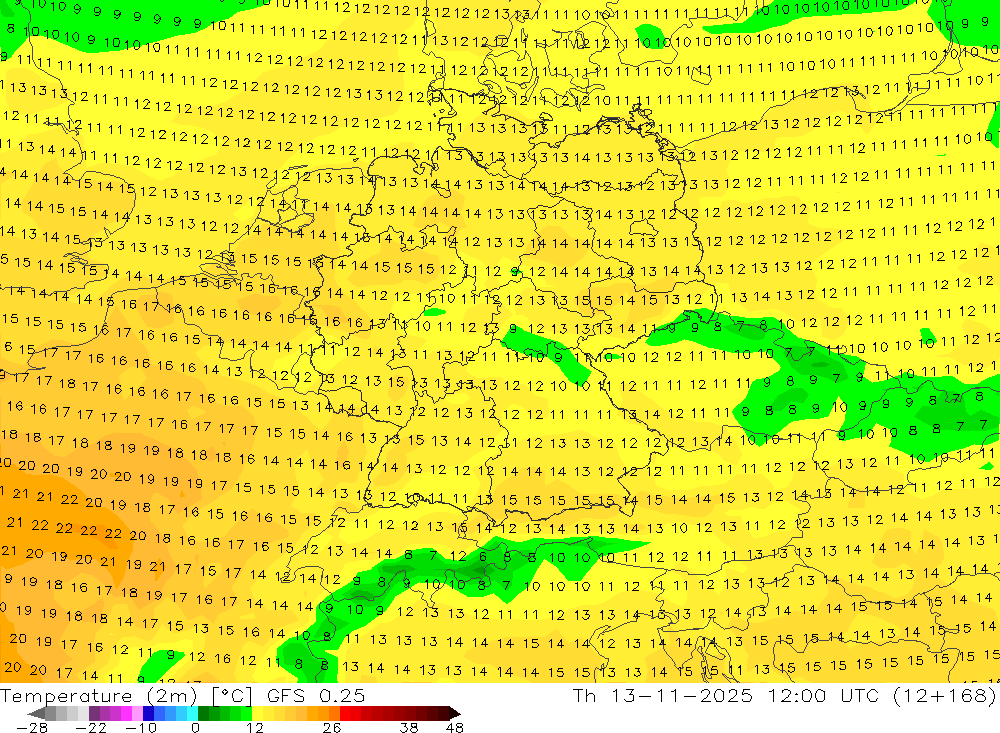Click the dark gray legend swatch
The height and width of the screenshot is (733, 1000).
[x=50, y=713]
